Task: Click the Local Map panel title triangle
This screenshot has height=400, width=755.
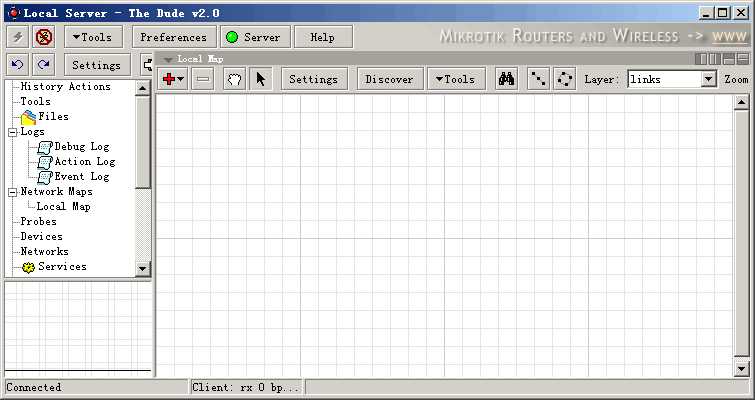Action: coord(168,60)
